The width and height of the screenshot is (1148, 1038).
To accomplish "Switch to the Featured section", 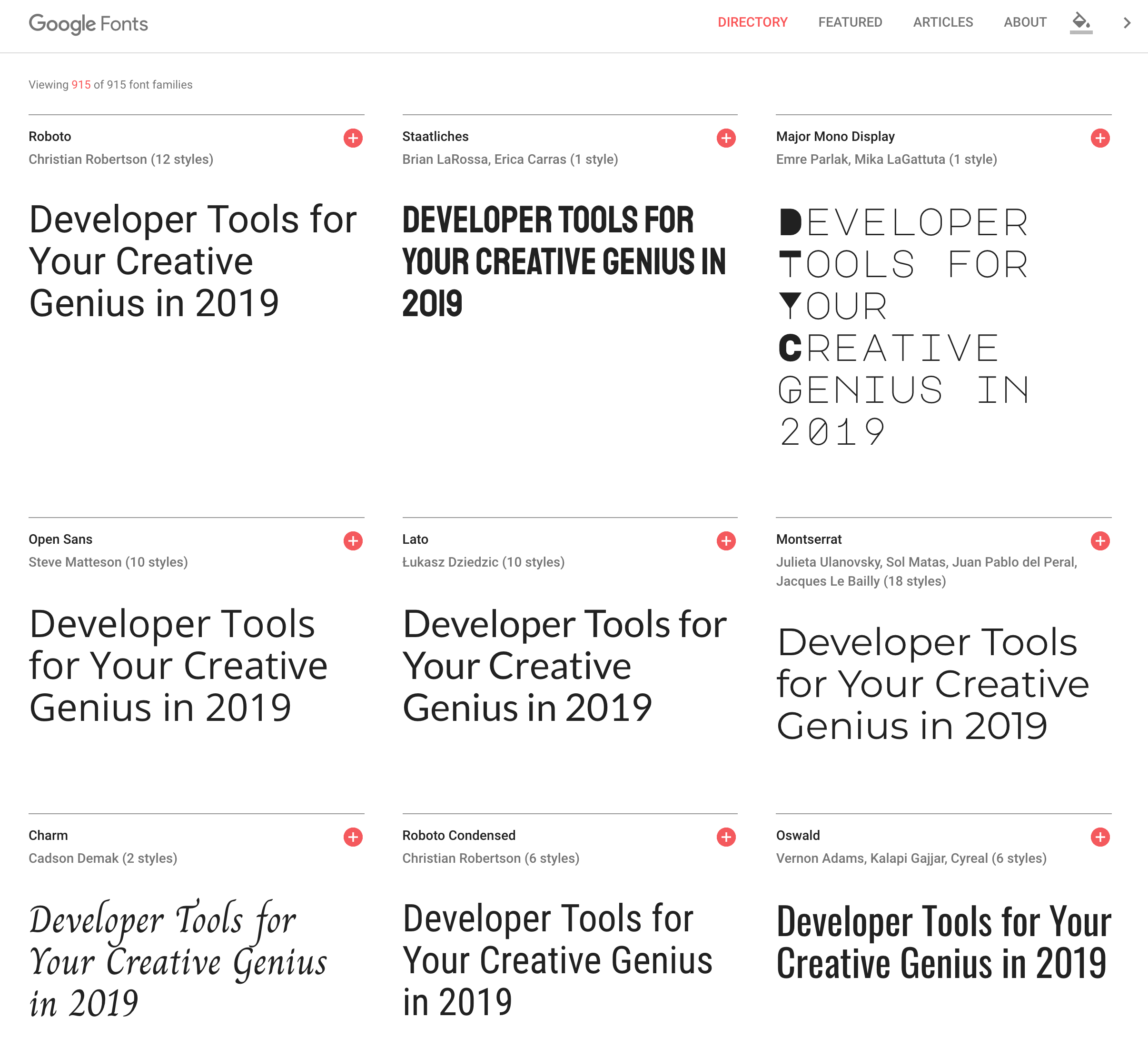I will (850, 22).
